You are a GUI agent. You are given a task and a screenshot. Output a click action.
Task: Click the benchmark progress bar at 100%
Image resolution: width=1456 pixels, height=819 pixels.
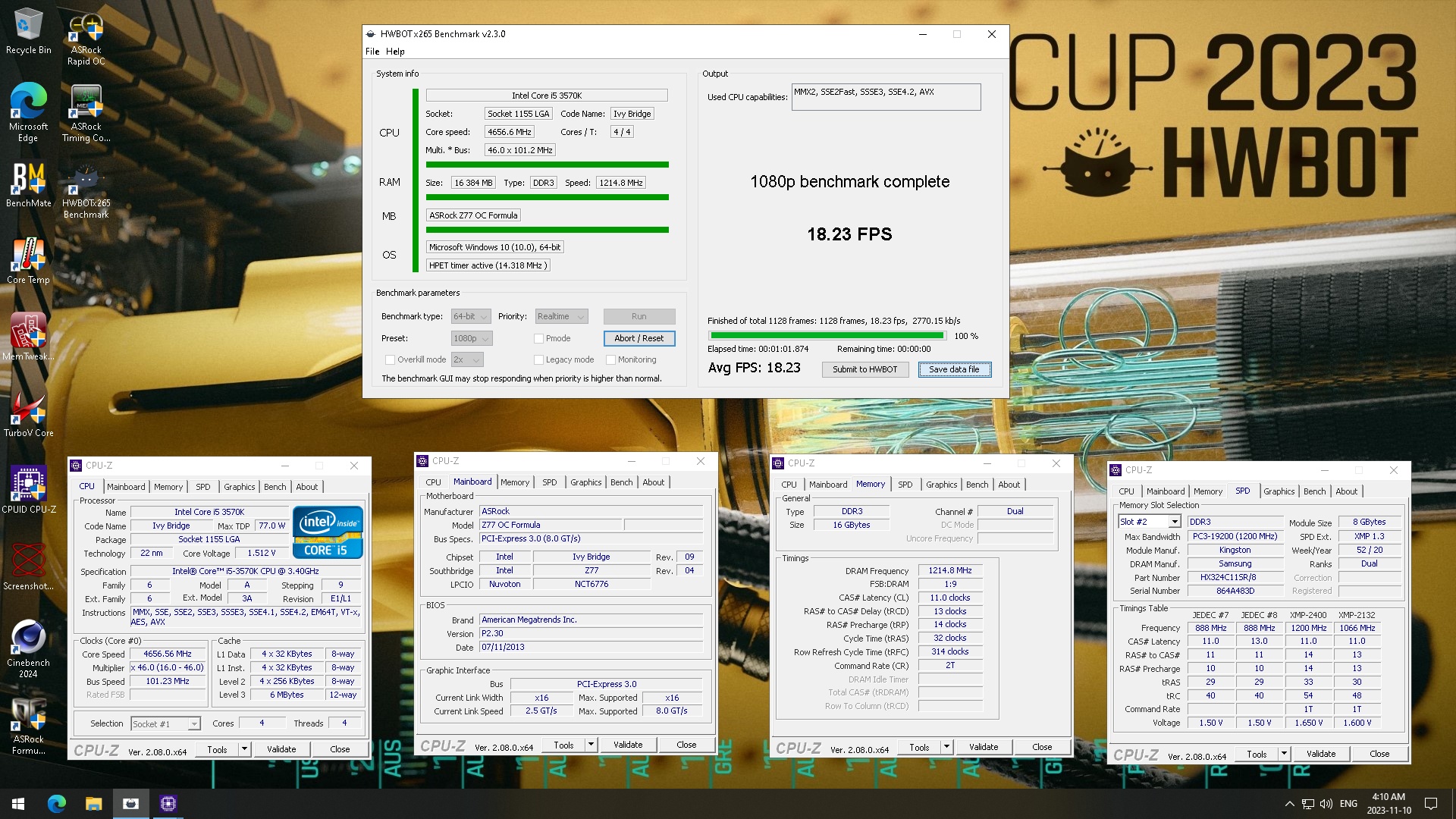(x=827, y=335)
